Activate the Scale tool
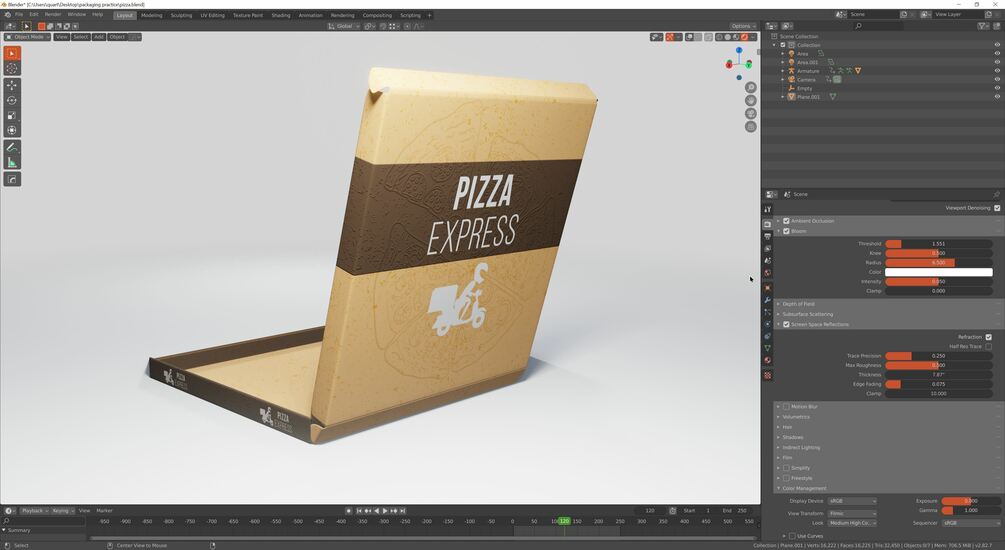 click(x=12, y=115)
